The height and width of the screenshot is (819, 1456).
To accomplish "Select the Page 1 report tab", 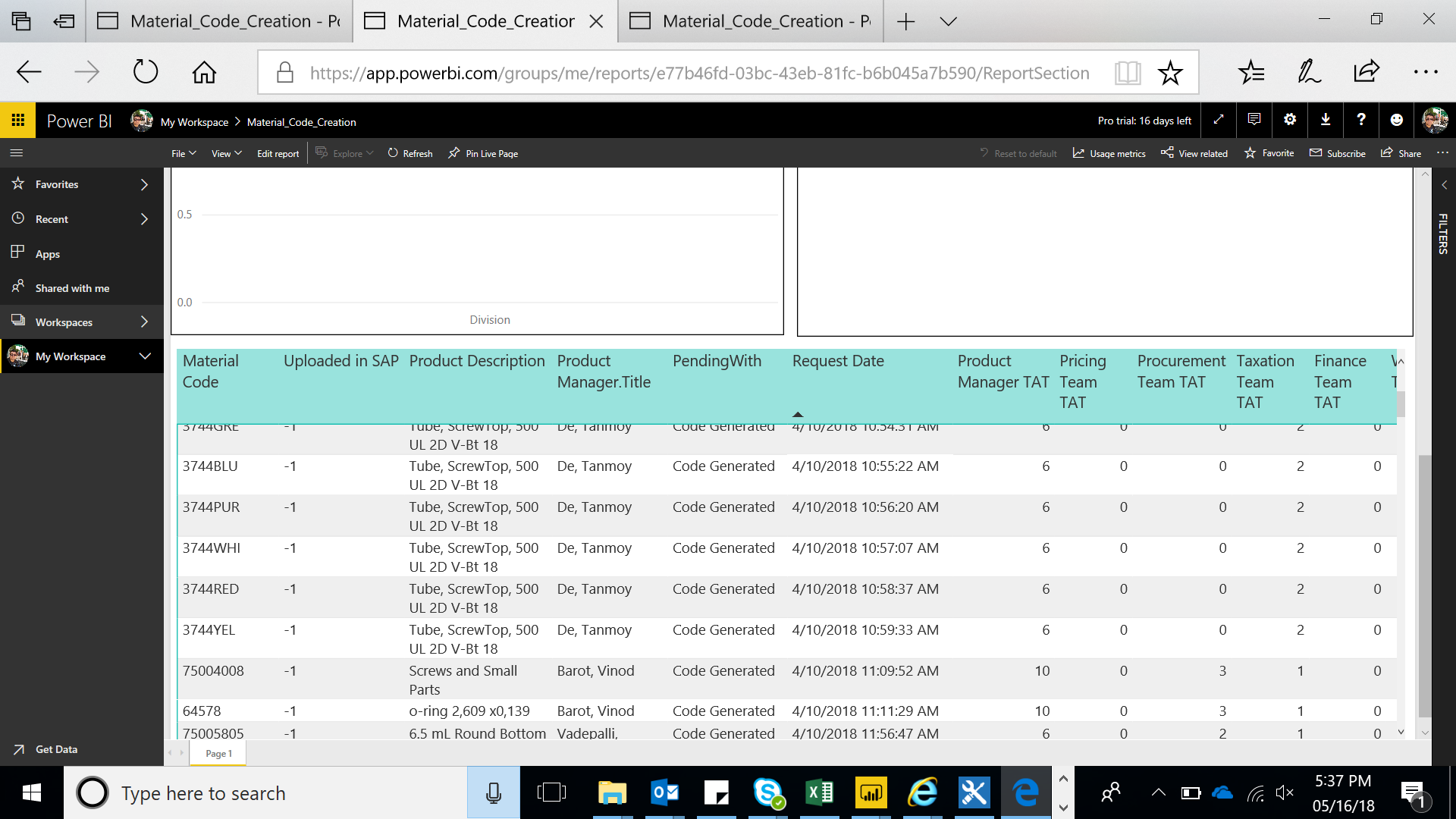I will pyautogui.click(x=218, y=753).
